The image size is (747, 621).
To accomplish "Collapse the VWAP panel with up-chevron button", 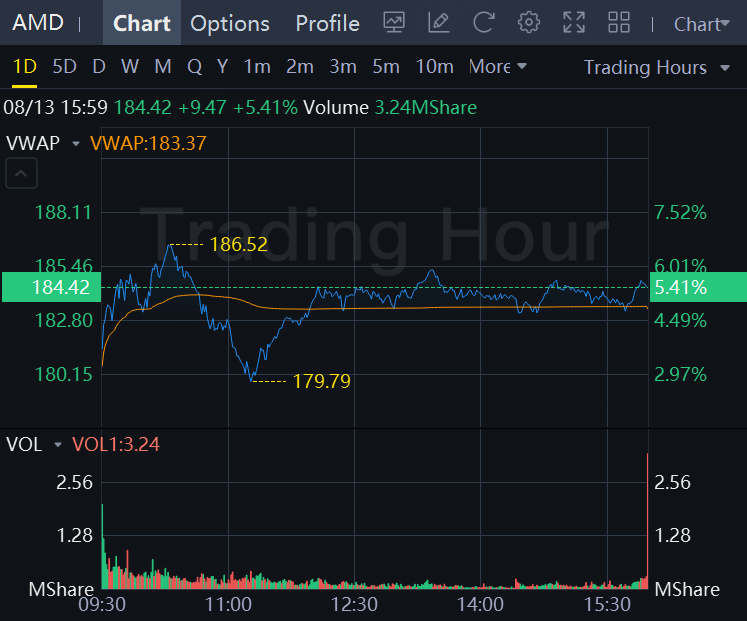I will click(x=21, y=173).
